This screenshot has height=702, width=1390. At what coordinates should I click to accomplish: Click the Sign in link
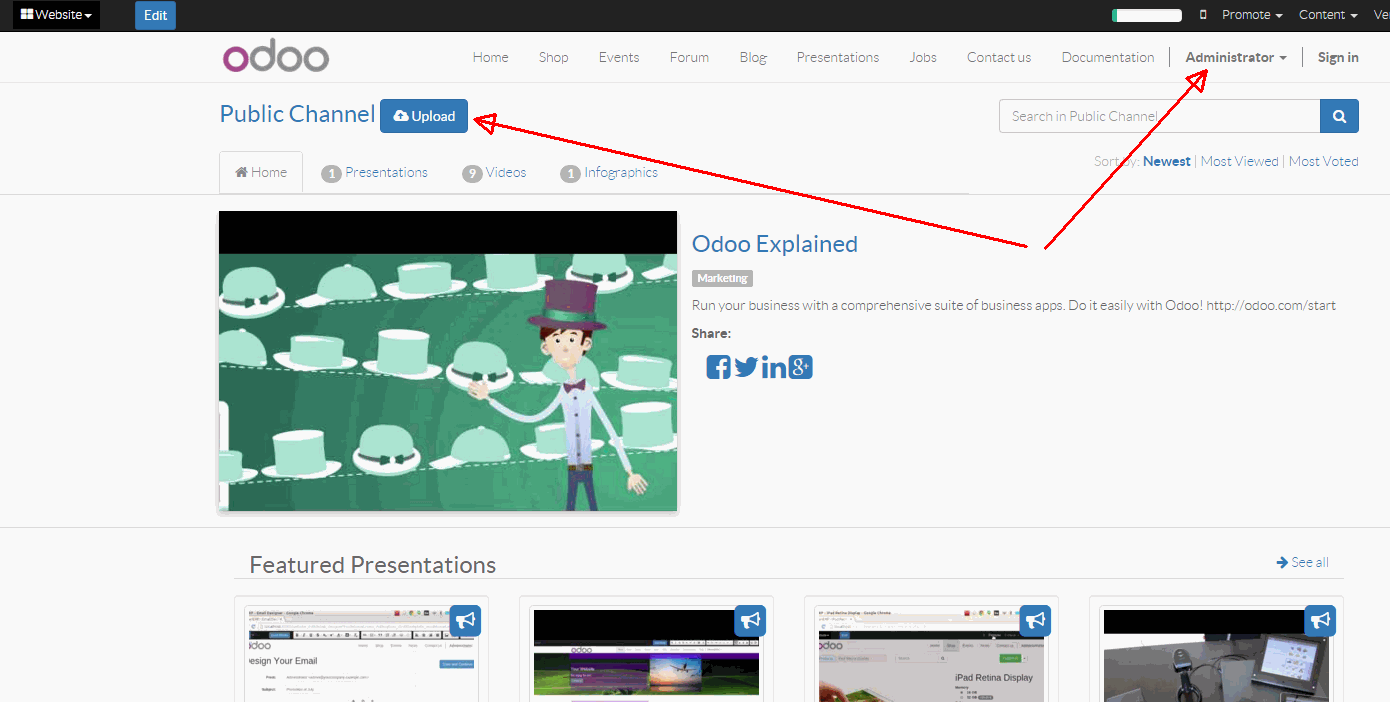pos(1338,57)
